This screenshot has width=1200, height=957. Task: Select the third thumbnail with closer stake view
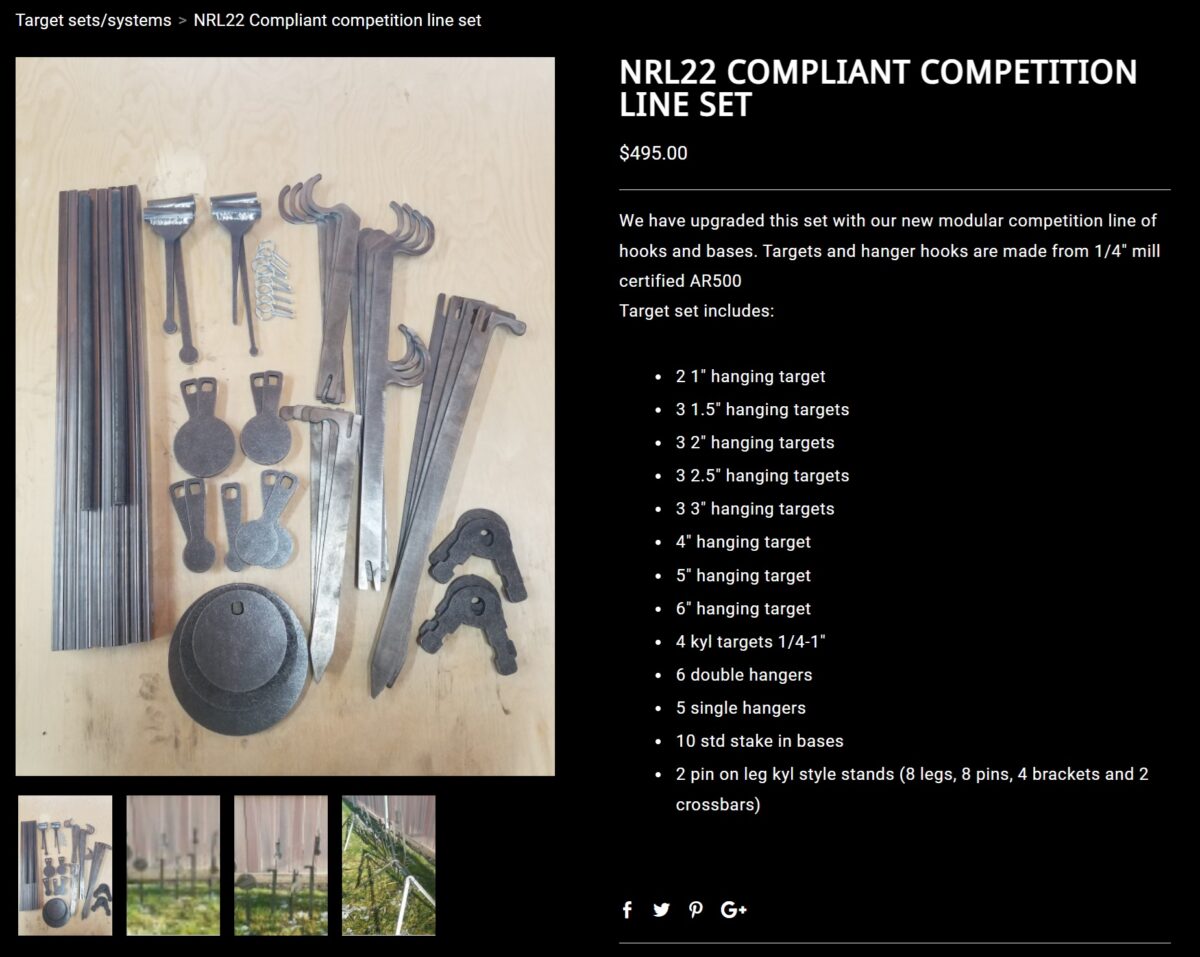(x=281, y=865)
